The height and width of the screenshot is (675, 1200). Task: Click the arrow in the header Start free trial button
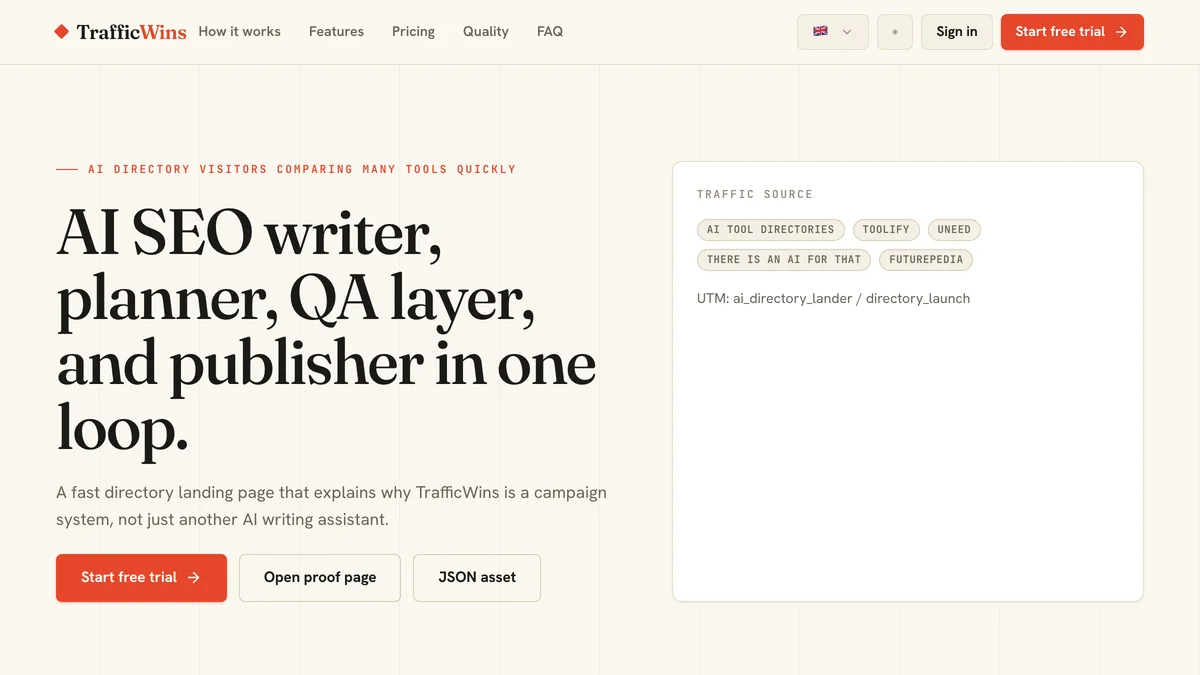1121,32
